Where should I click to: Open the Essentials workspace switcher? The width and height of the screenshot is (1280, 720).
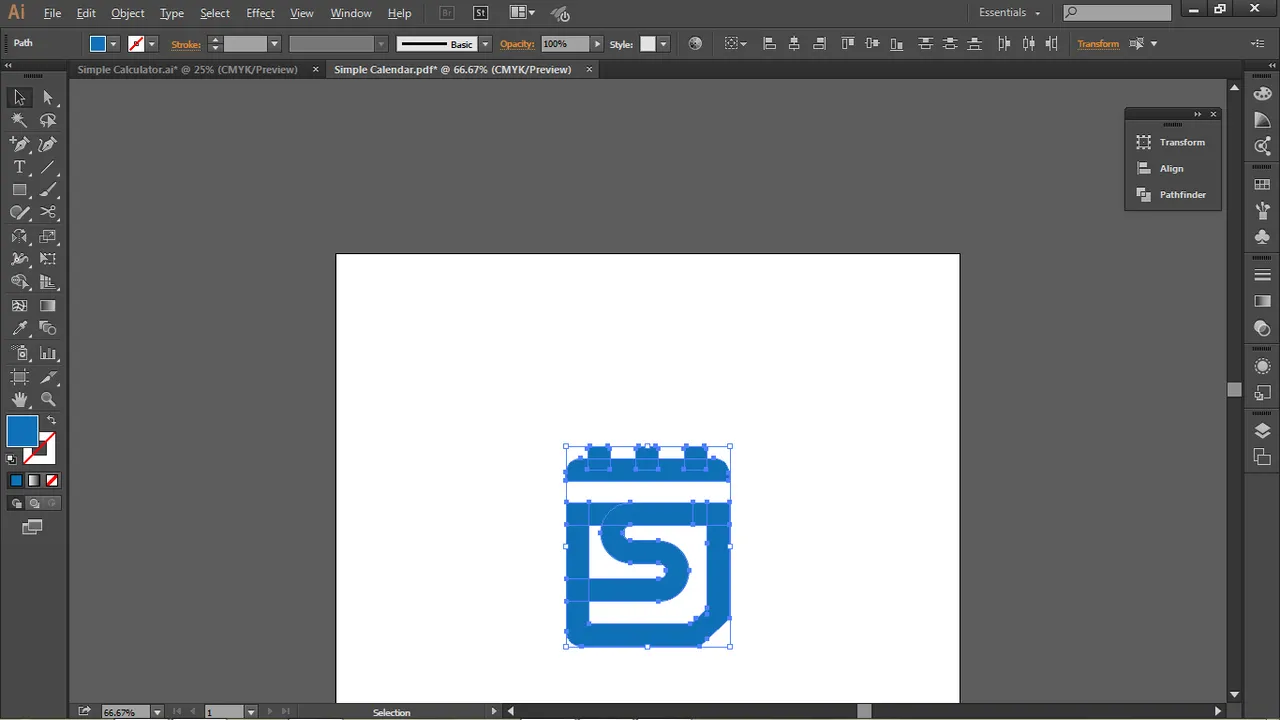(x=1009, y=13)
